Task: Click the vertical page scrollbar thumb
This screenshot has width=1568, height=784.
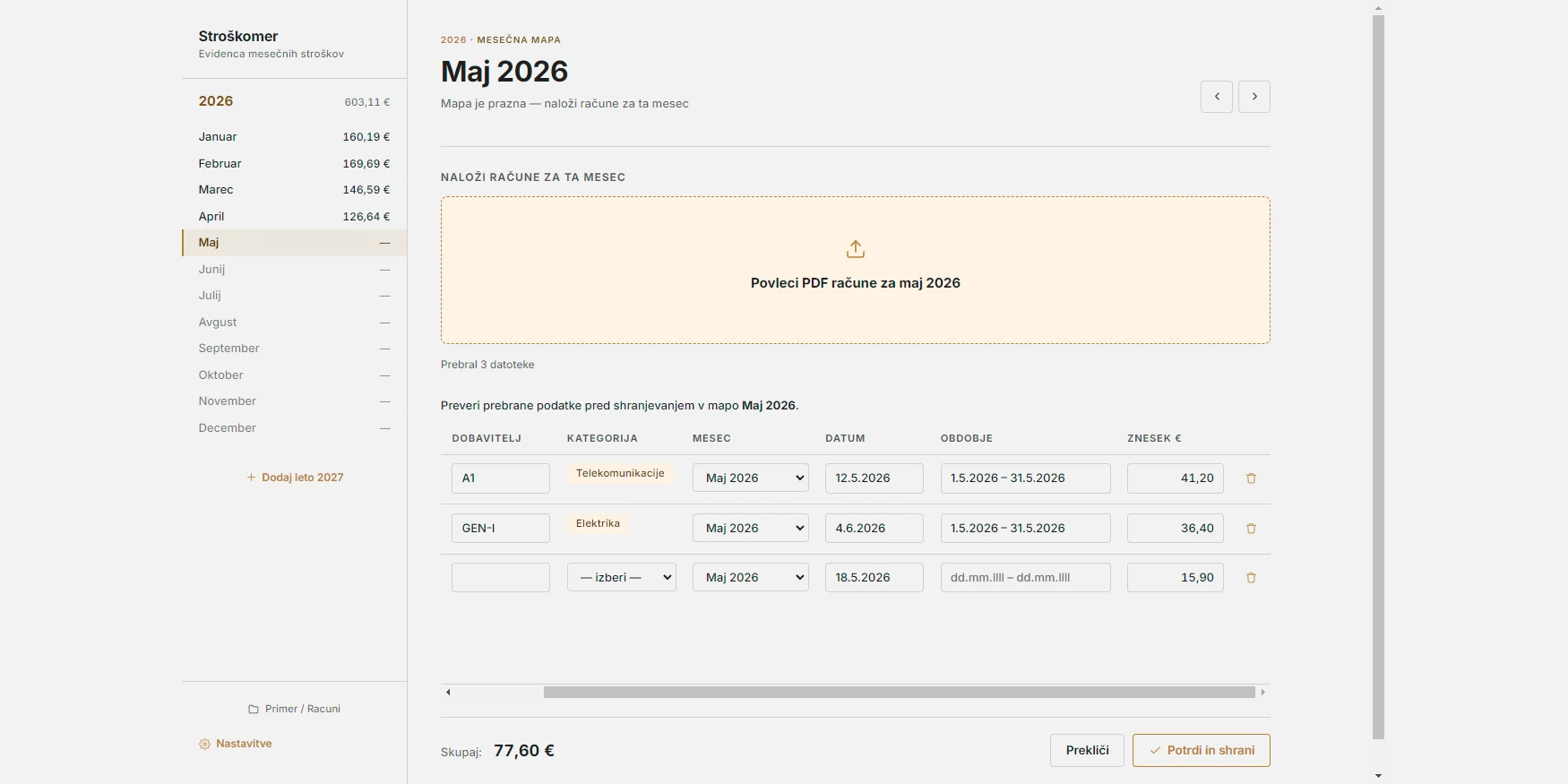Action: (1378, 377)
